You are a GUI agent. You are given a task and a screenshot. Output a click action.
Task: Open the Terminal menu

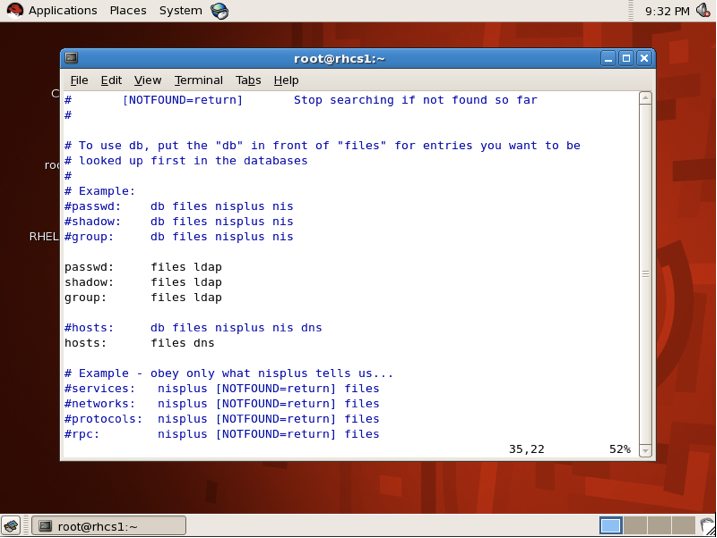(198, 80)
